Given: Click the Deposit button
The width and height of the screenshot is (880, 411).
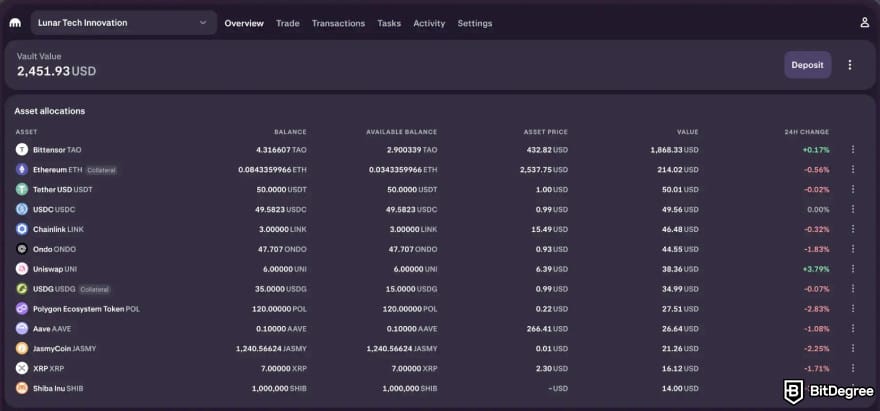Looking at the screenshot, I should click(x=808, y=65).
